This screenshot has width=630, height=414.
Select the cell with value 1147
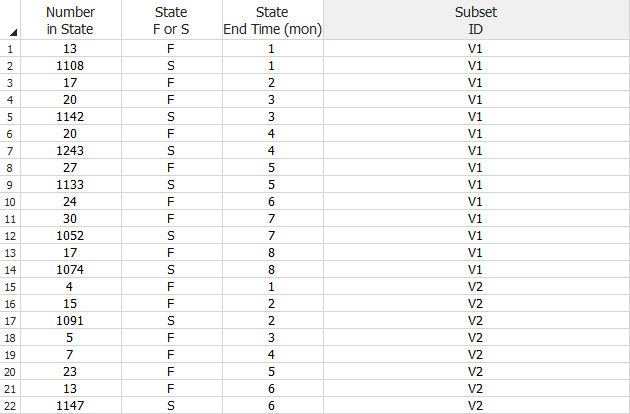(x=70, y=406)
